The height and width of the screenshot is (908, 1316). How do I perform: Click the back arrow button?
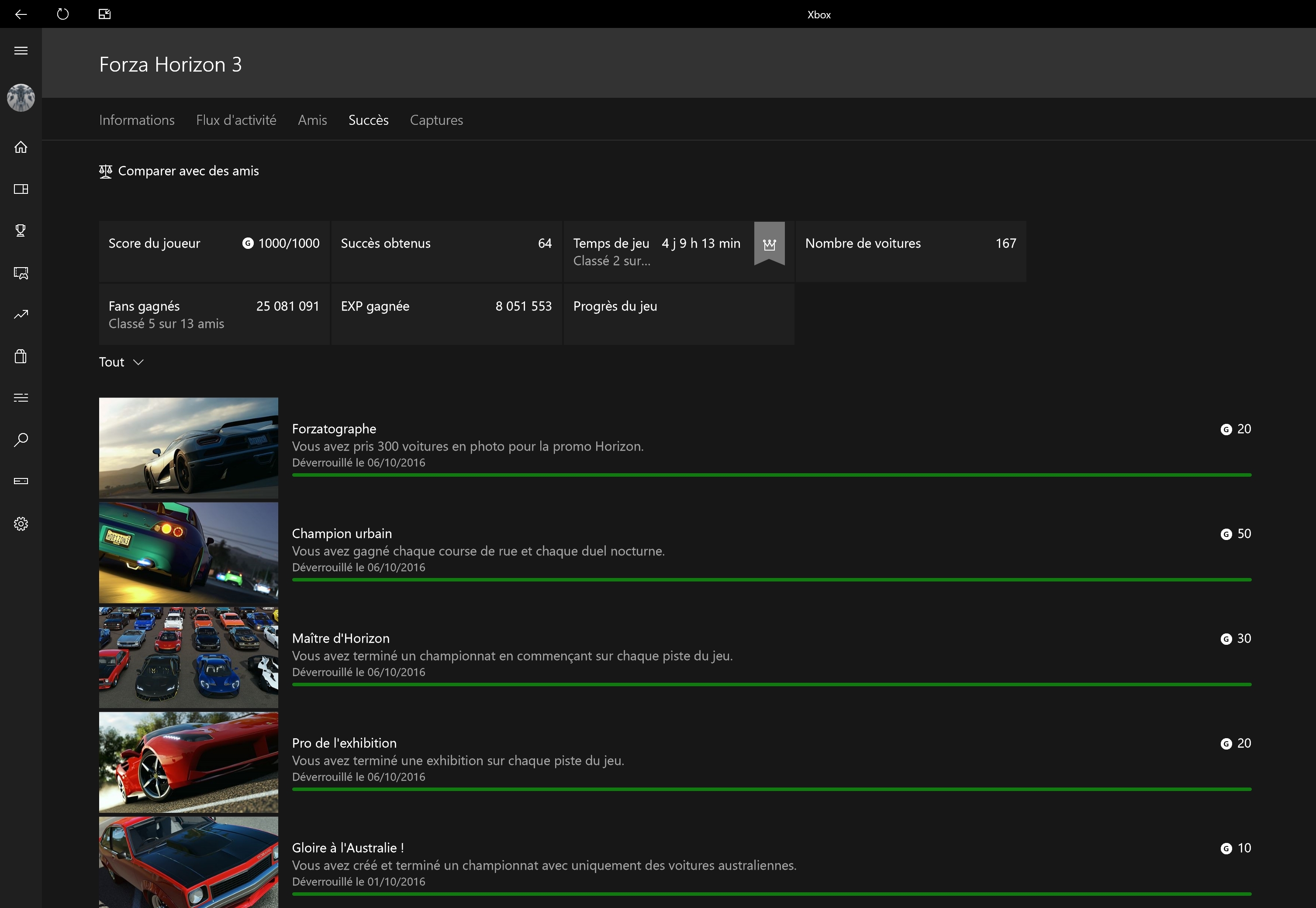21,14
